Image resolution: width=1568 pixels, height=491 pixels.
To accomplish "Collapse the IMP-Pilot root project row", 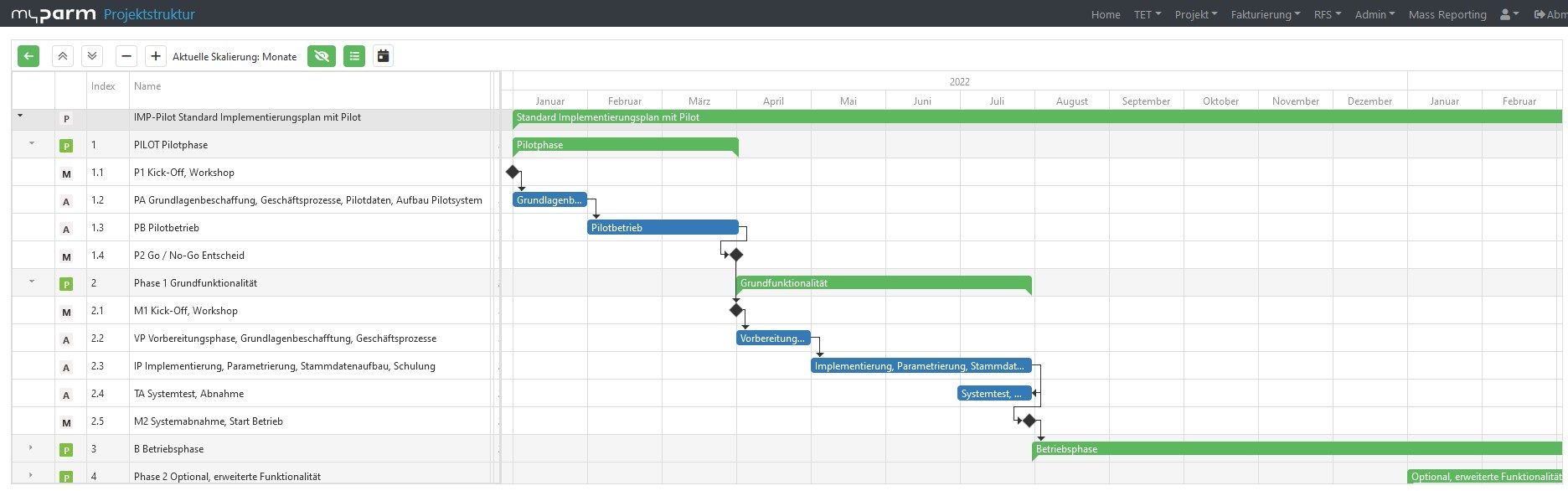I will click(x=20, y=116).
